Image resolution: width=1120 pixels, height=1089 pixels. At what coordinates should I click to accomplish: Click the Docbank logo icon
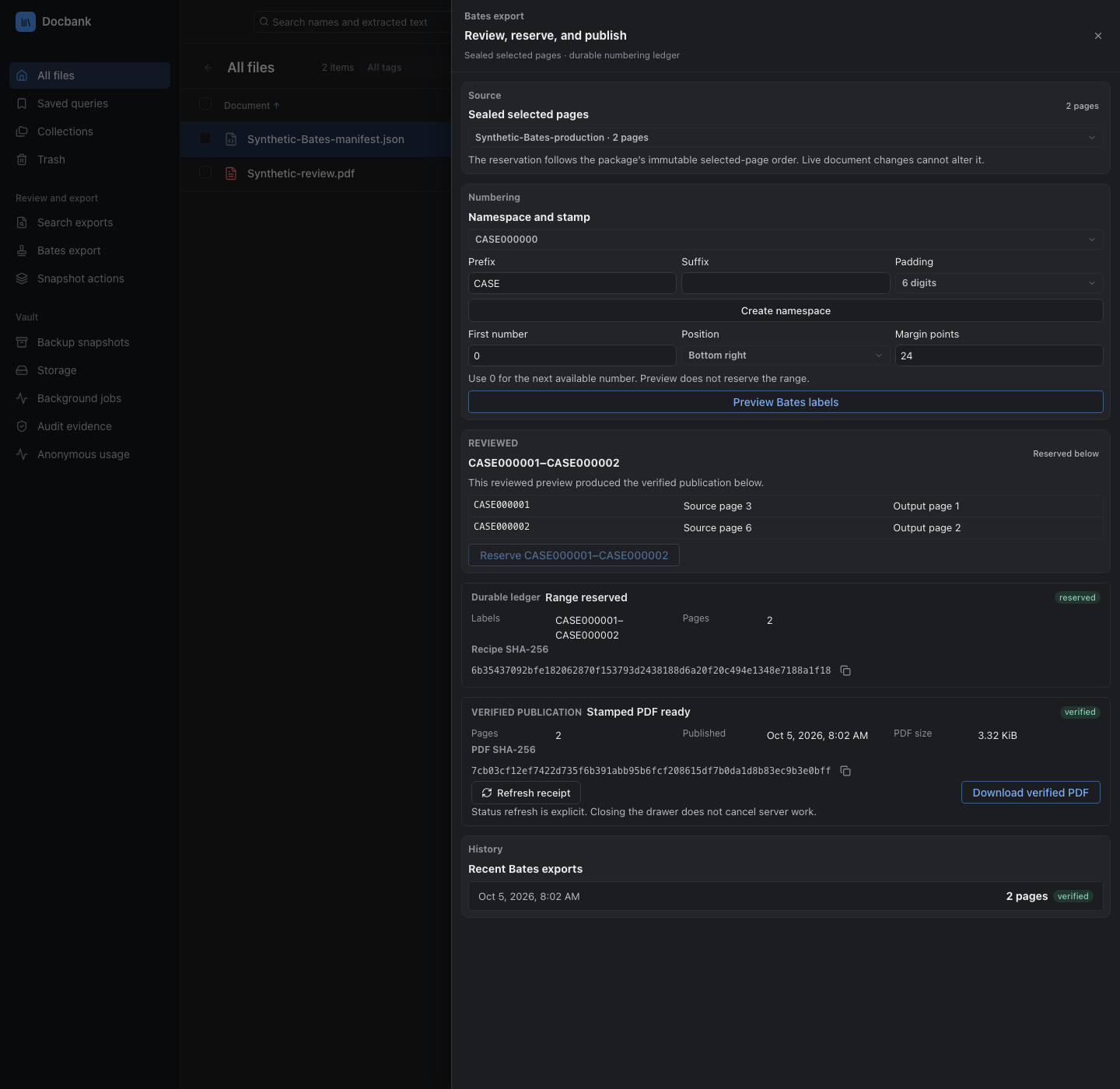[26, 22]
